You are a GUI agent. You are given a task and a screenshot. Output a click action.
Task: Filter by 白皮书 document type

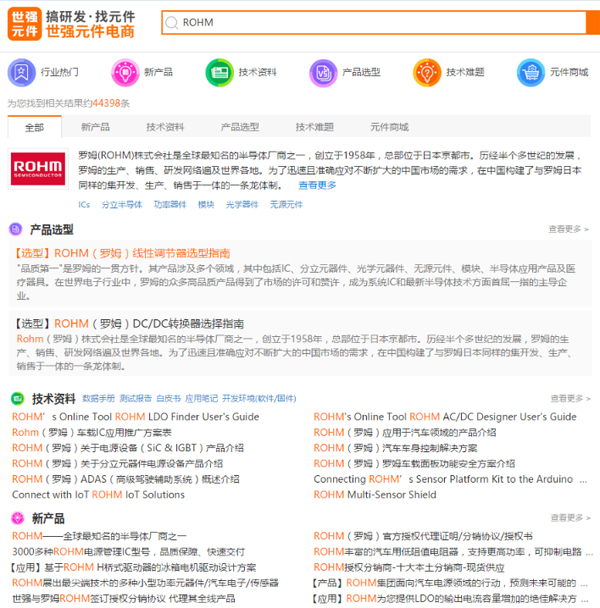coord(168,398)
